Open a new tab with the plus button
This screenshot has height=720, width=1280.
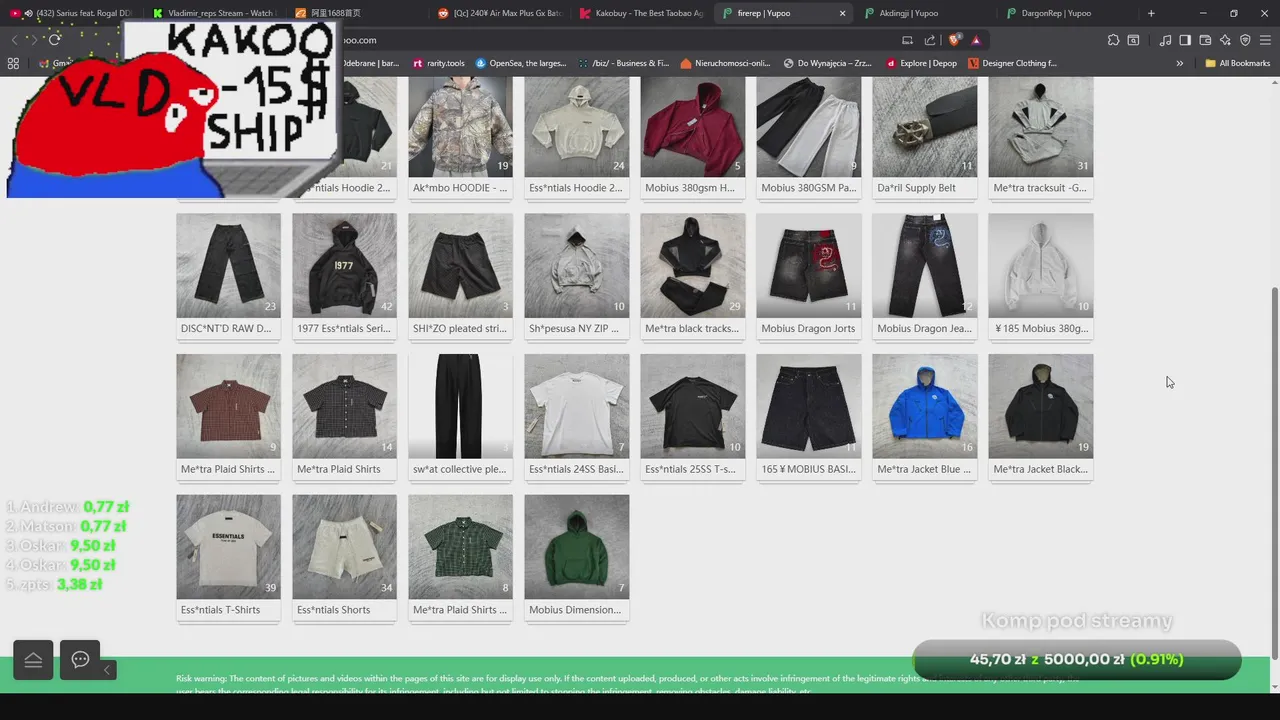point(1151,13)
